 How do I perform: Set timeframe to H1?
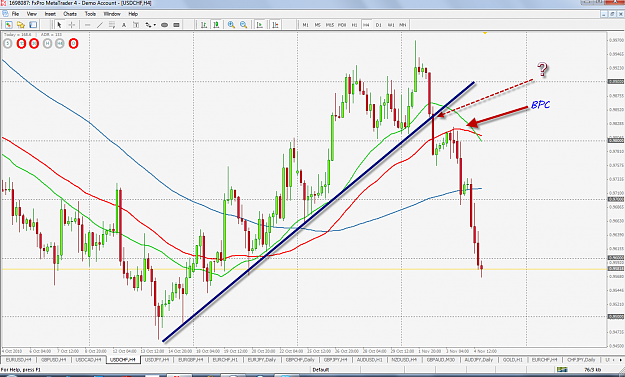[x=354, y=25]
